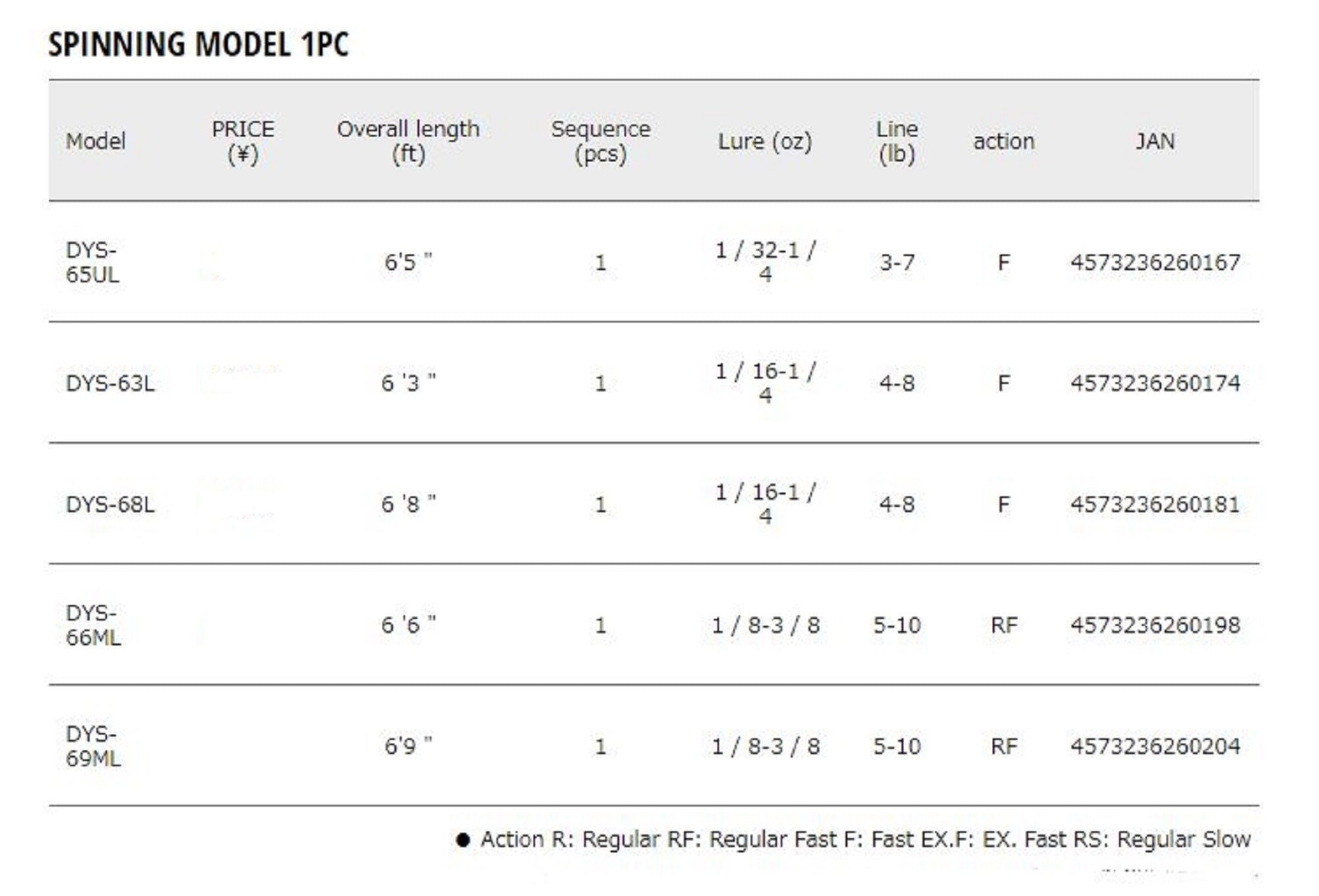
Task: Click the SPINNING MODEL 1PC heading
Action: [198, 45]
